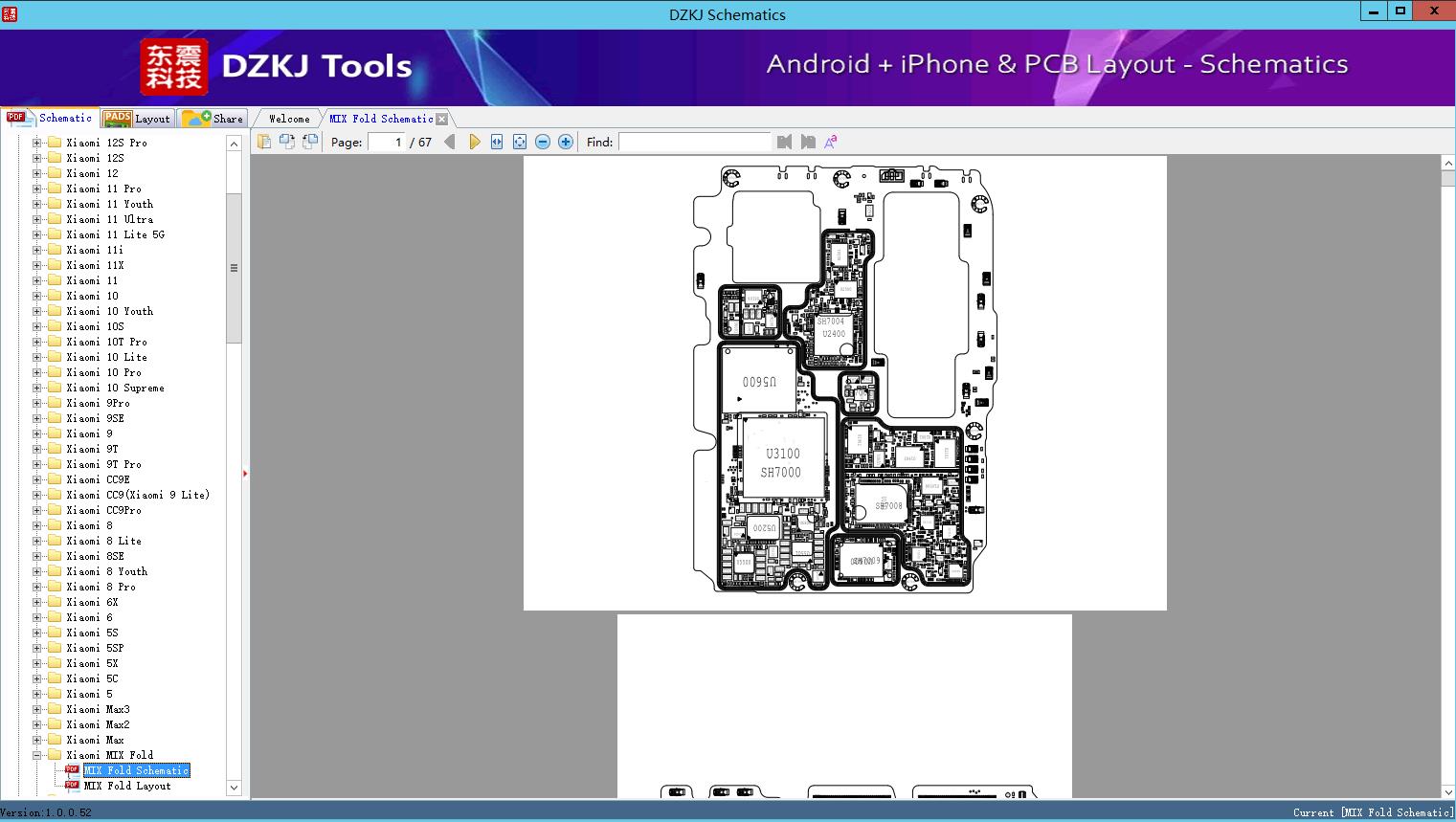Screen dimensions: 1456x822
Task: Zoom out with the minus icon
Action: [543, 142]
